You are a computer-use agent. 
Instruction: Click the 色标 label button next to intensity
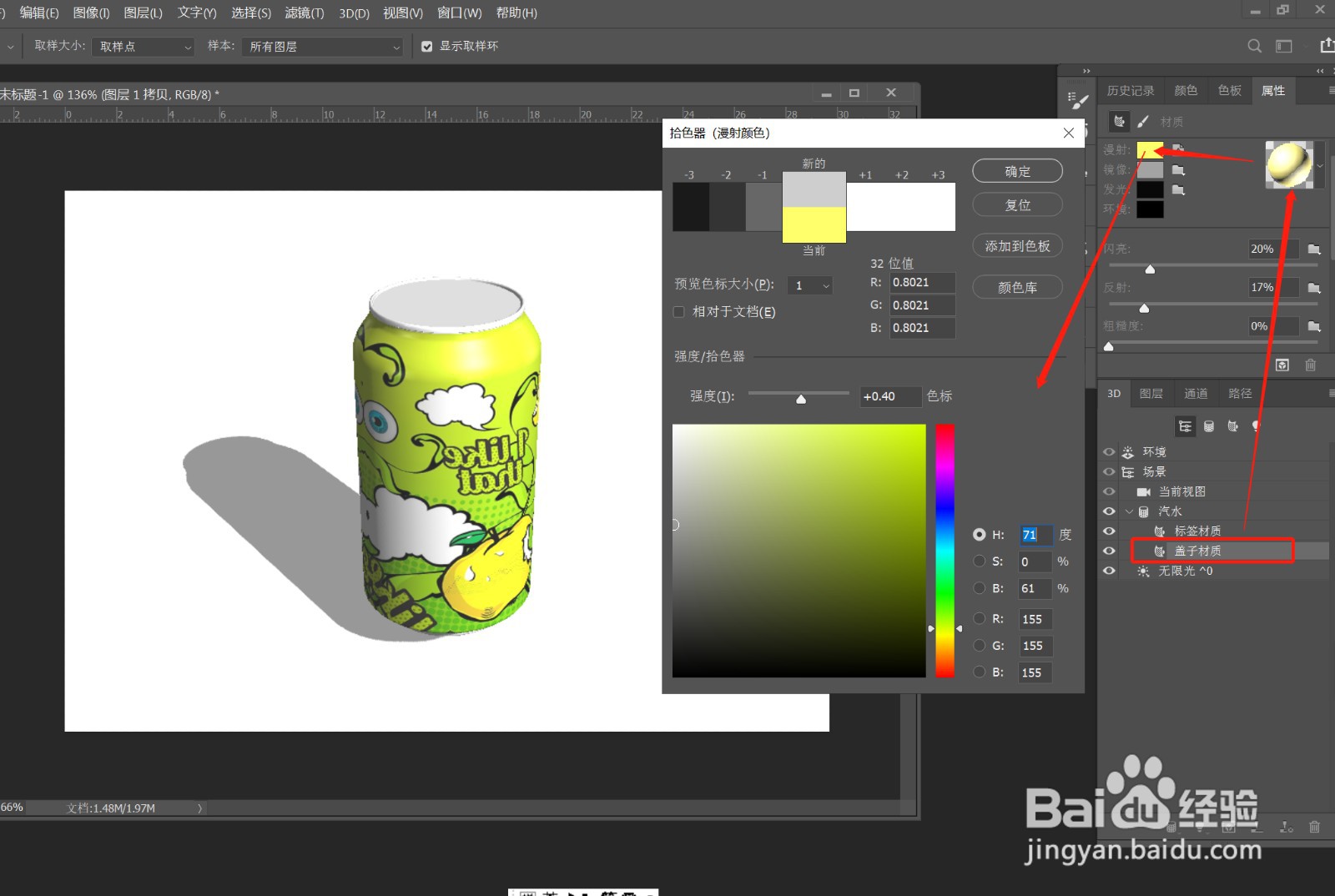940,395
